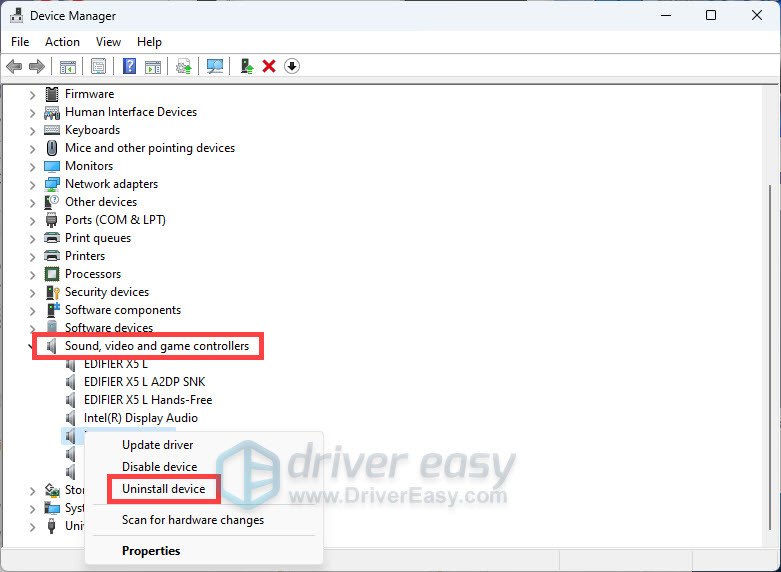This screenshot has height=572, width=781.
Task: Click the Properties toolbar icon
Action: (98, 66)
